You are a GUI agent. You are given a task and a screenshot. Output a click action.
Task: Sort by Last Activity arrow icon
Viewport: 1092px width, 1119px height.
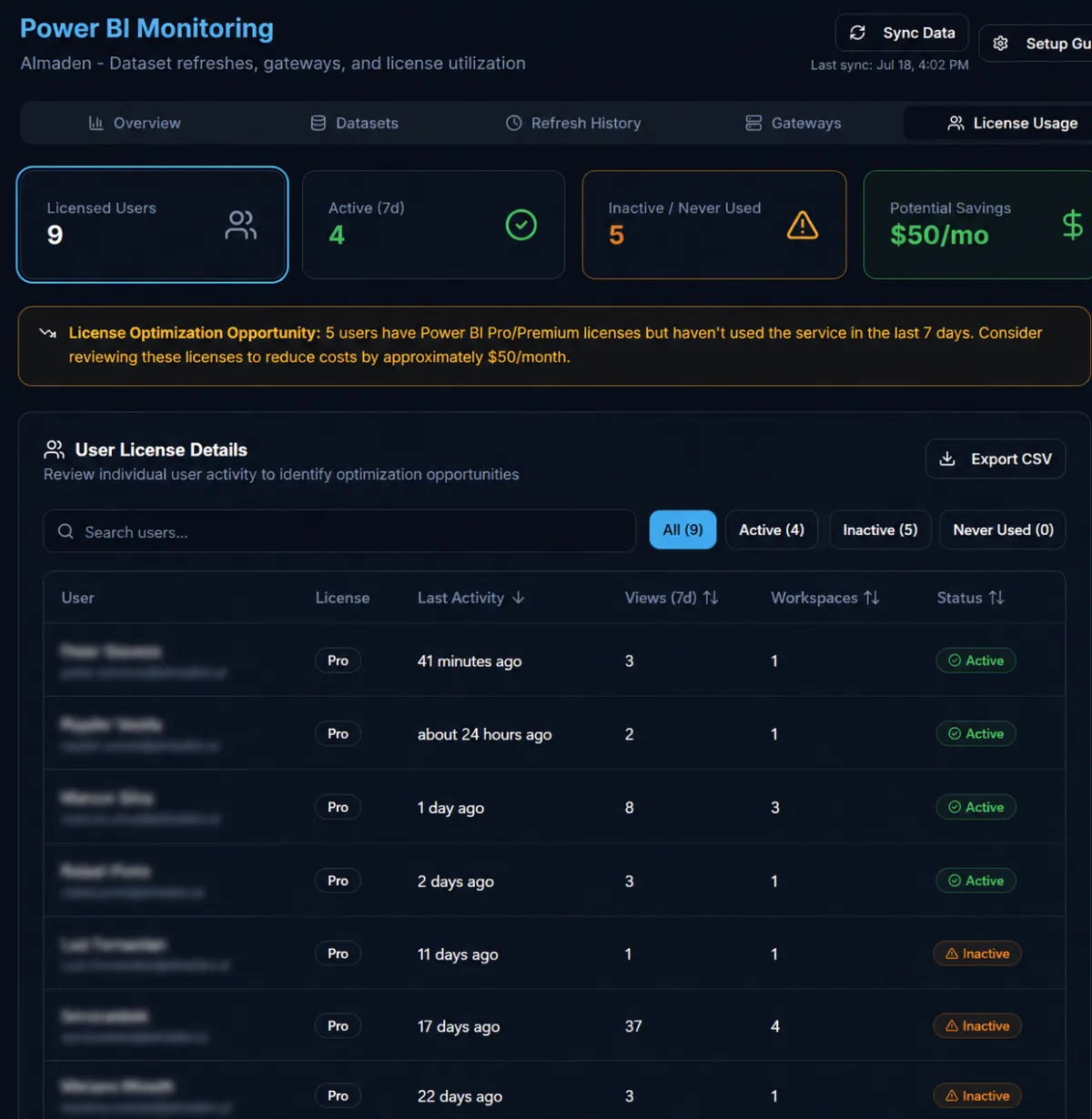[519, 598]
